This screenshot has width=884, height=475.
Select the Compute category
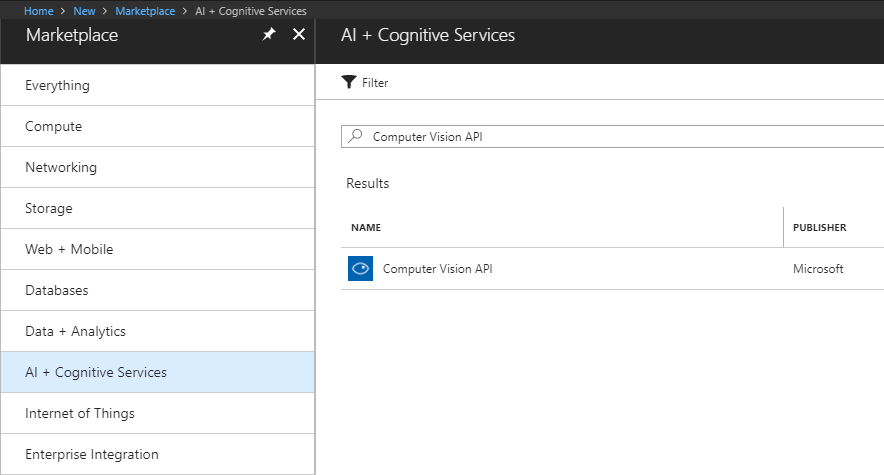[54, 127]
